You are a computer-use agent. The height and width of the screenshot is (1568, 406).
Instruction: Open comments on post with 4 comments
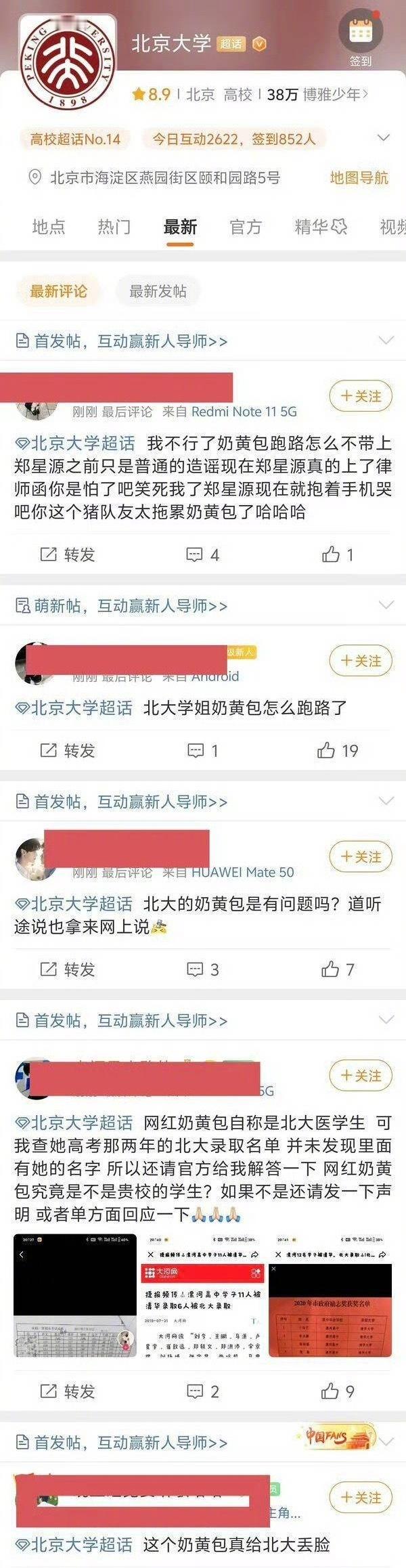pos(203,555)
